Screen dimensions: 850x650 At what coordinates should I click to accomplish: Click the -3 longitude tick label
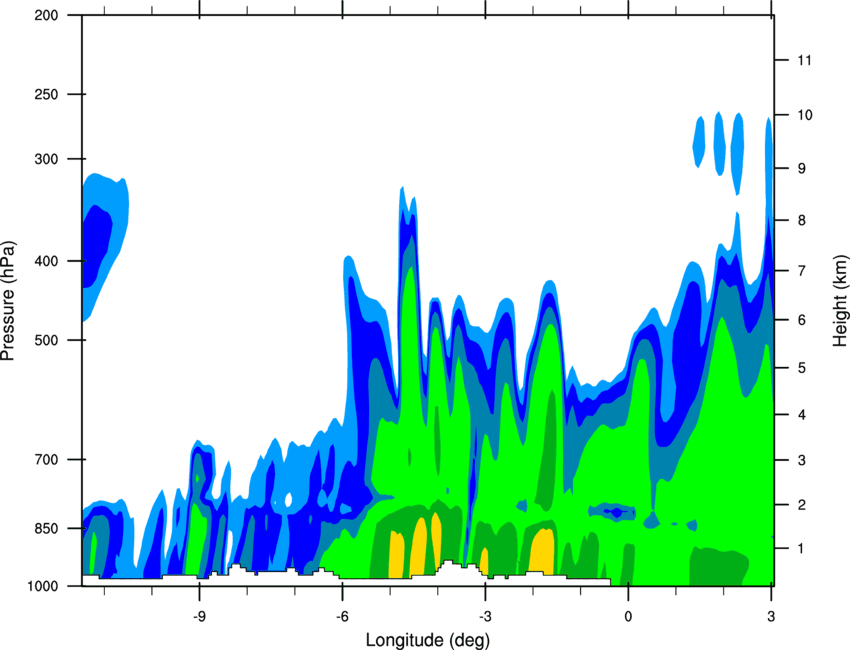coord(485,617)
